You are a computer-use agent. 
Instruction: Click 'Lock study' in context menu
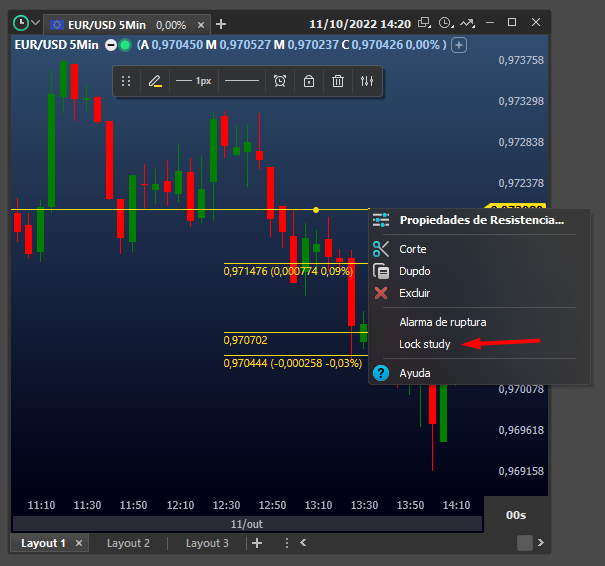pos(425,344)
